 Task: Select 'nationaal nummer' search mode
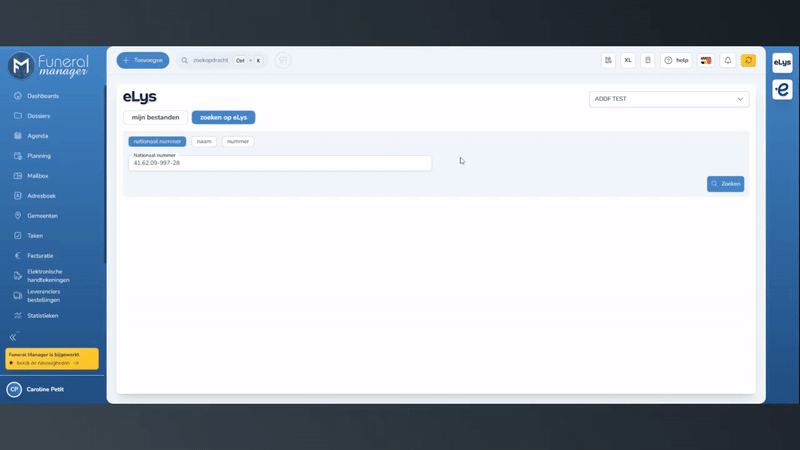[x=157, y=141]
